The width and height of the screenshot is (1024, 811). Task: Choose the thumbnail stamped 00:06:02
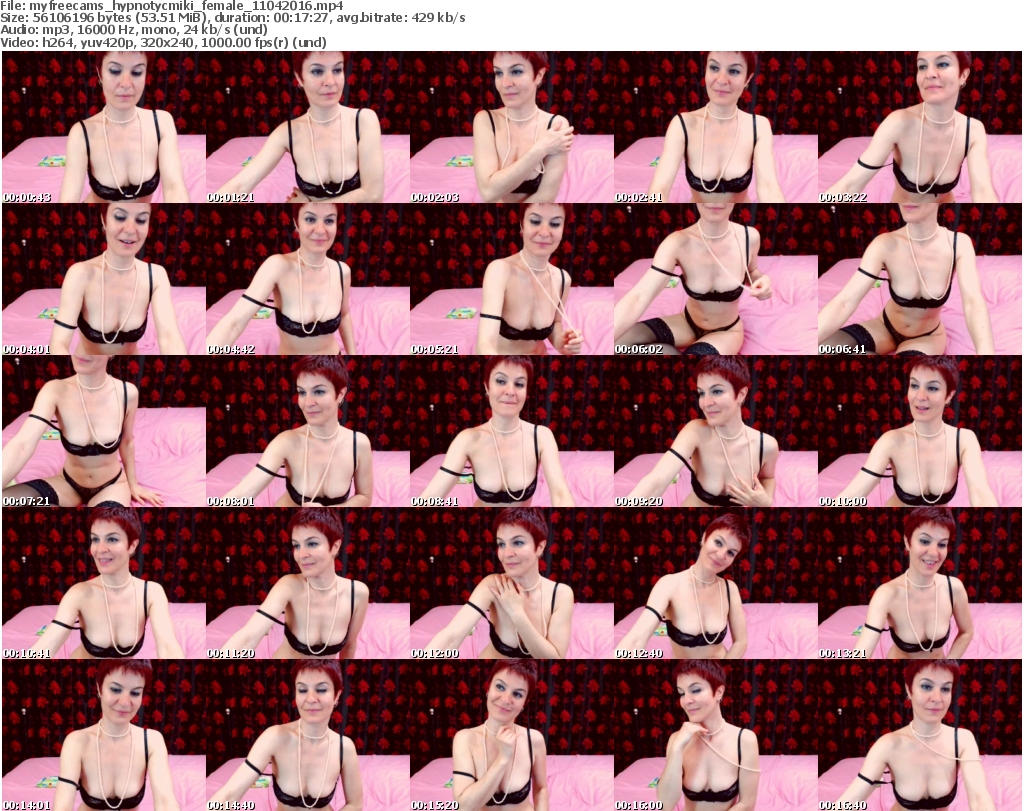(x=716, y=279)
